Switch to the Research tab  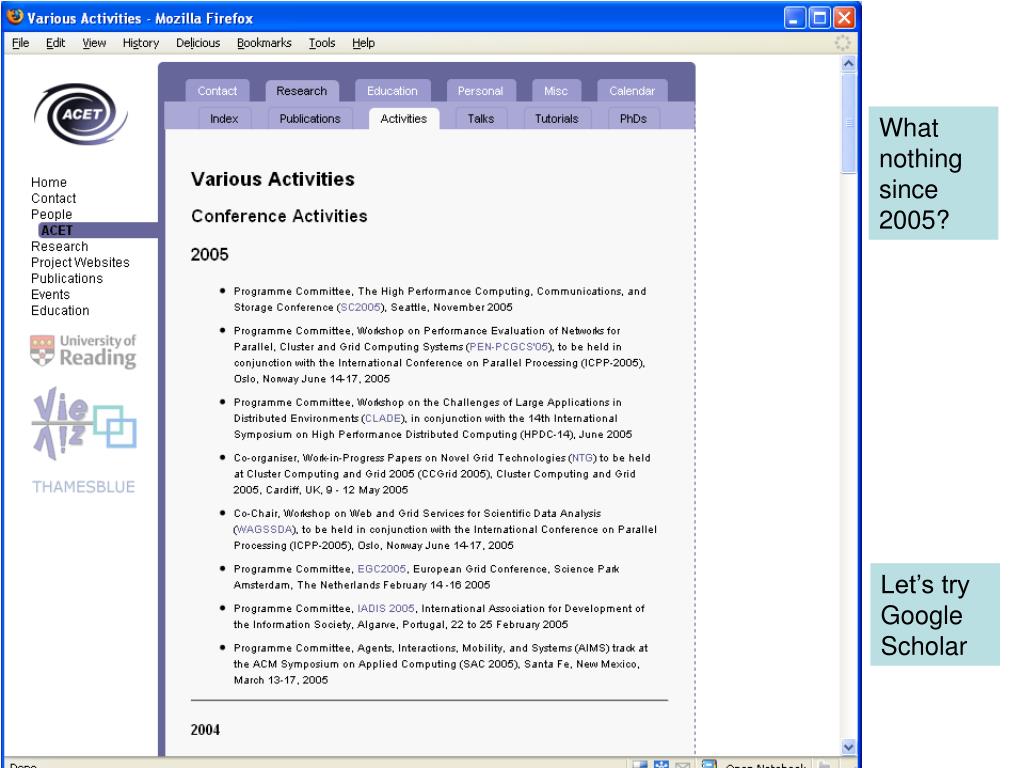(302, 91)
